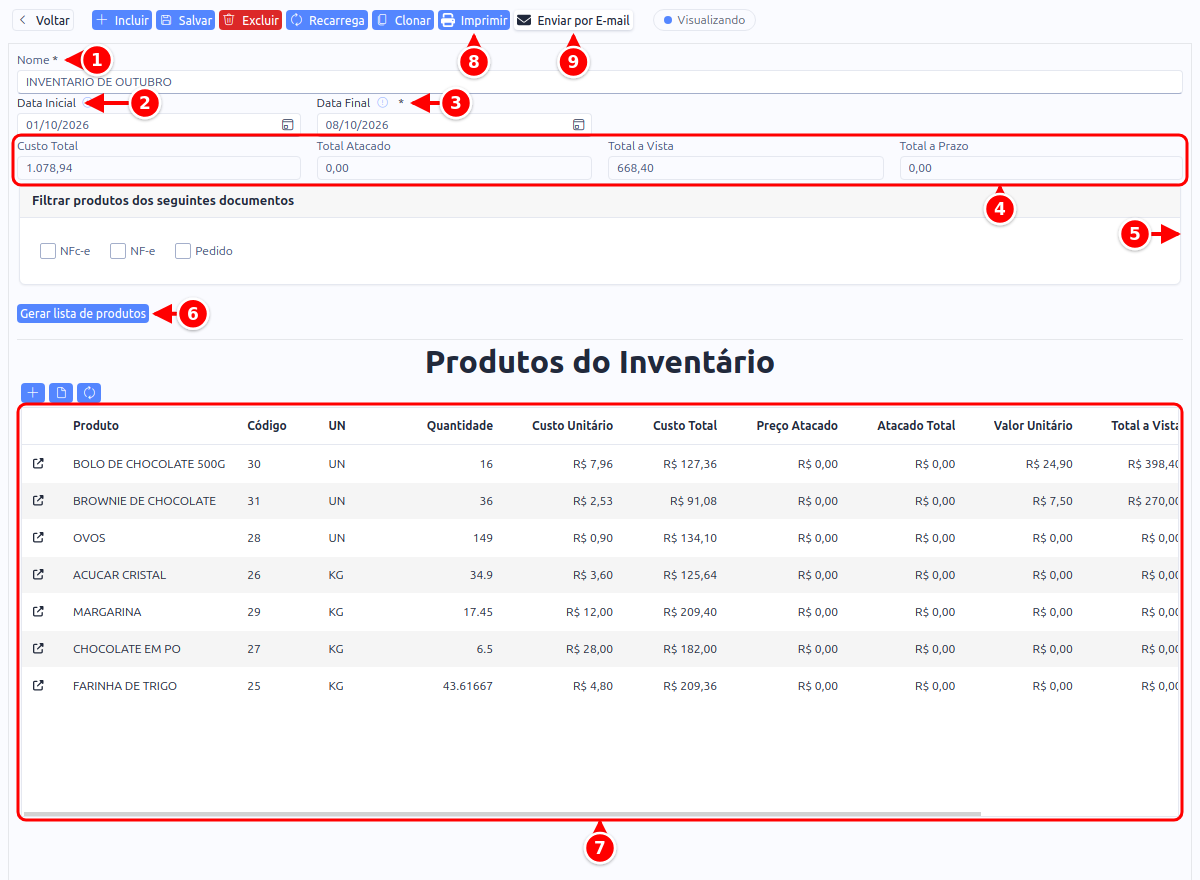Viewport: 1200px width, 880px height.
Task: Delete record with Excluir button
Action: 251,20
